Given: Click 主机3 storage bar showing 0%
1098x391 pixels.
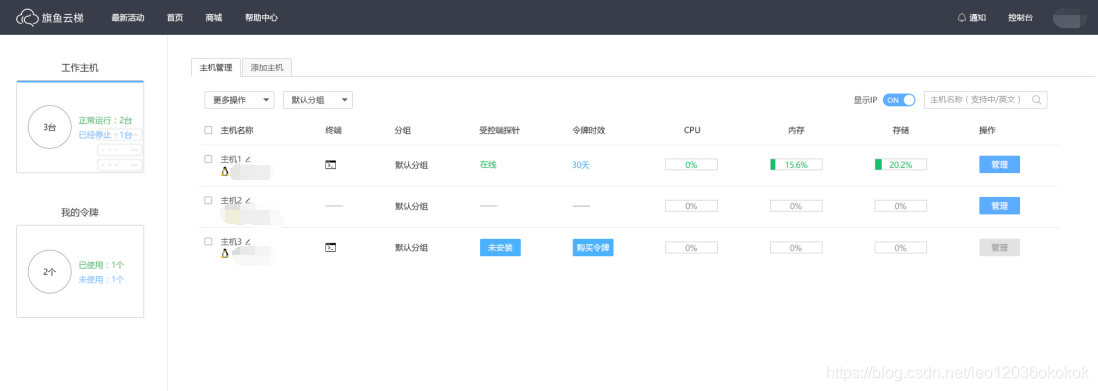Looking at the screenshot, I should [901, 247].
